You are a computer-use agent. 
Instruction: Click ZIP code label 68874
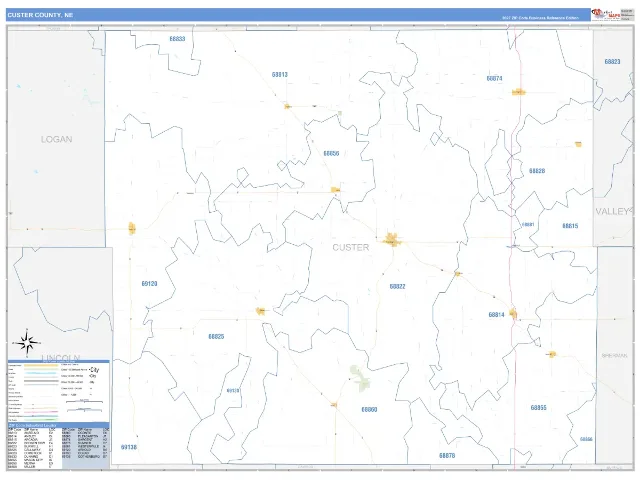pos(494,78)
